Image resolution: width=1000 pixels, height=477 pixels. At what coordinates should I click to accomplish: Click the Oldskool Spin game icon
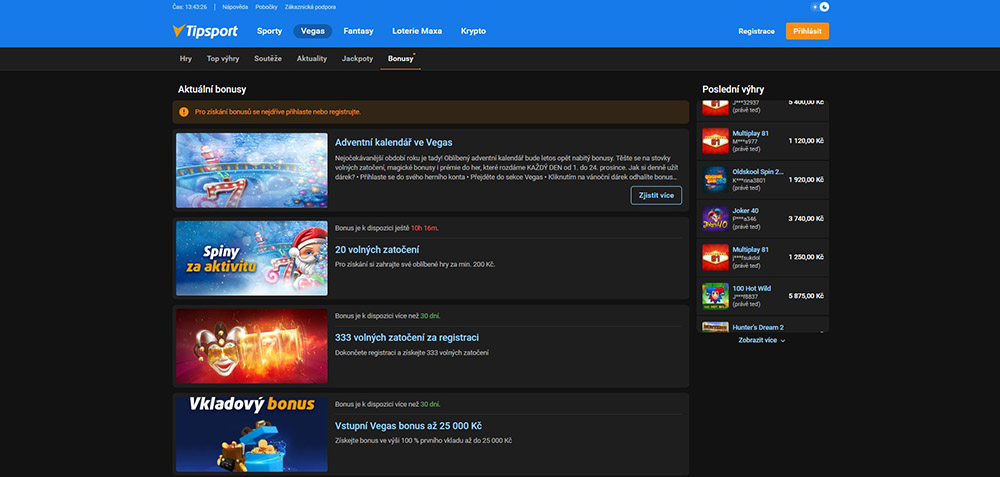point(715,180)
